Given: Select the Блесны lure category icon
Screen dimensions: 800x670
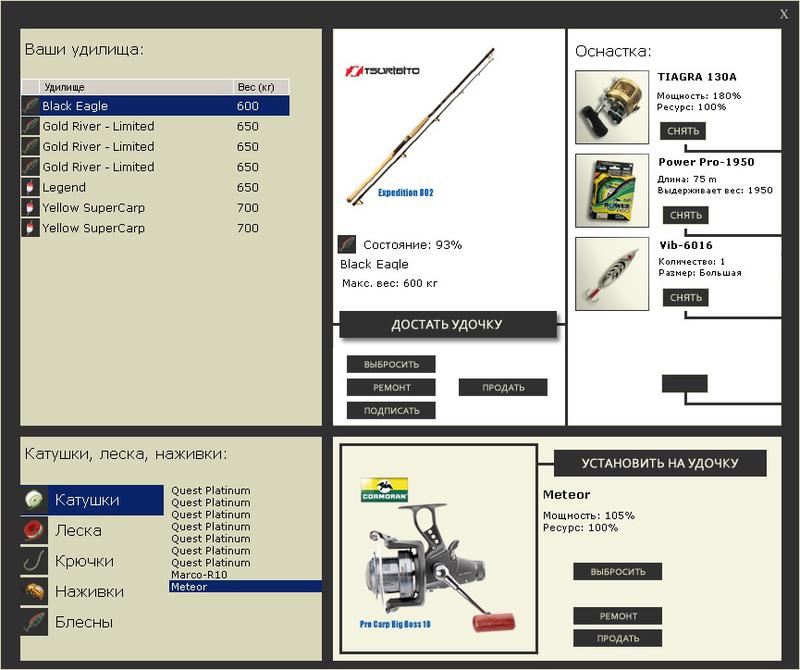Looking at the screenshot, I should point(34,622).
